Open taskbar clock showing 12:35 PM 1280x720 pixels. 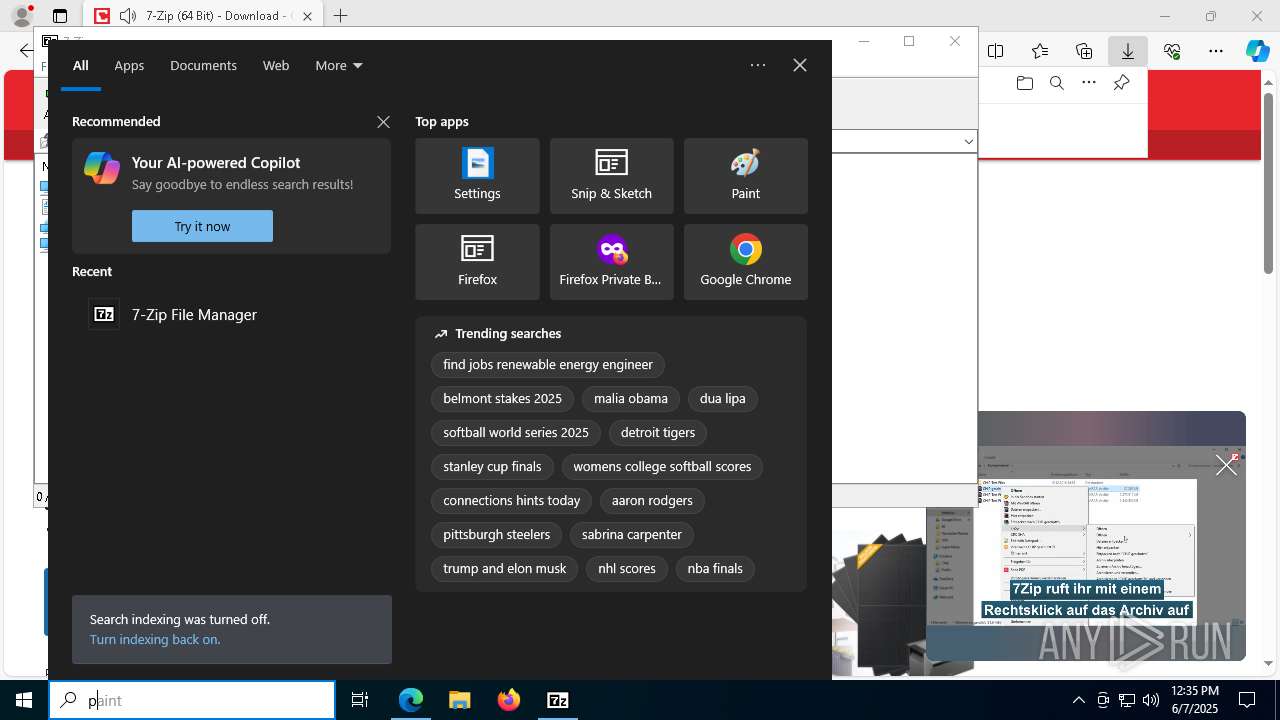(x=1194, y=700)
